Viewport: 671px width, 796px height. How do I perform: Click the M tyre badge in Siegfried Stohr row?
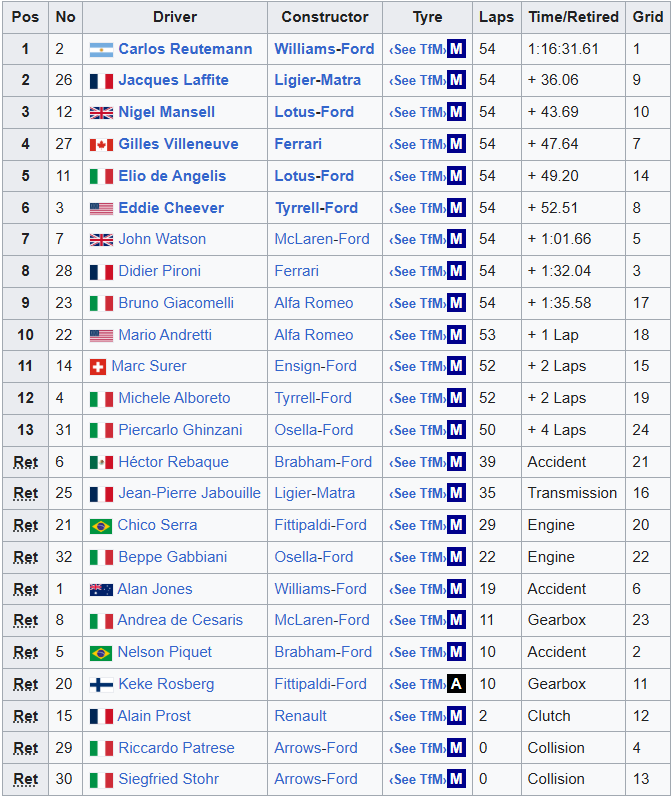456,779
